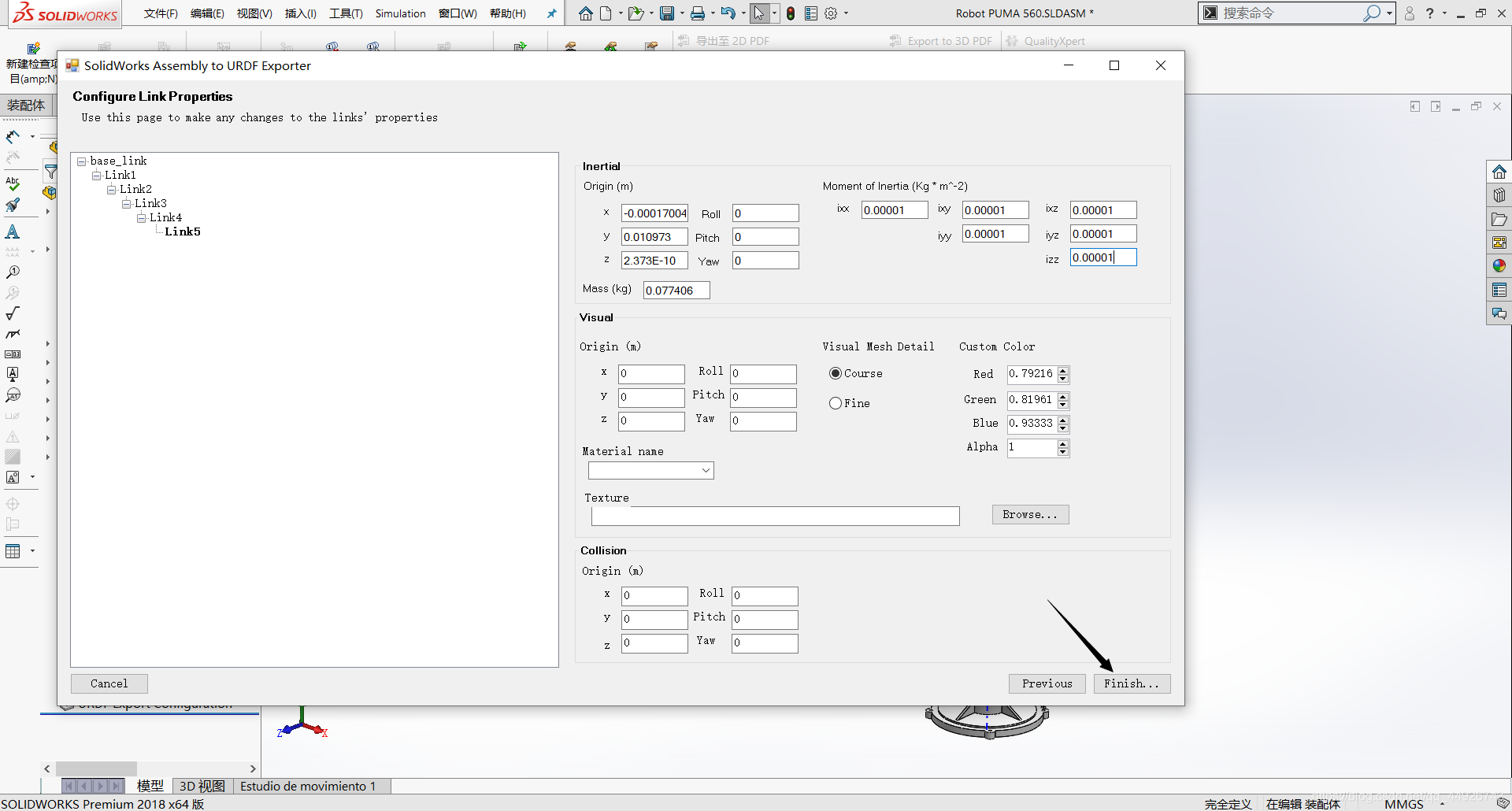Open View Palette in task pane

(x=1499, y=243)
